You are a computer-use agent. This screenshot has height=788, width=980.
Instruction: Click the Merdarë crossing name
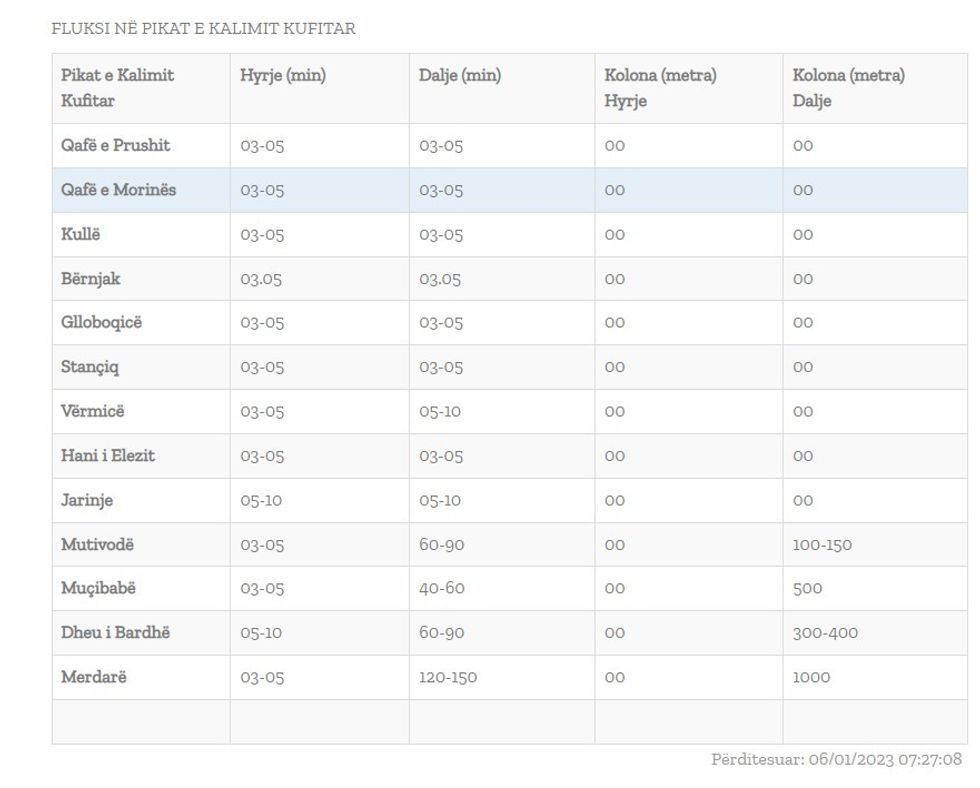tap(94, 677)
